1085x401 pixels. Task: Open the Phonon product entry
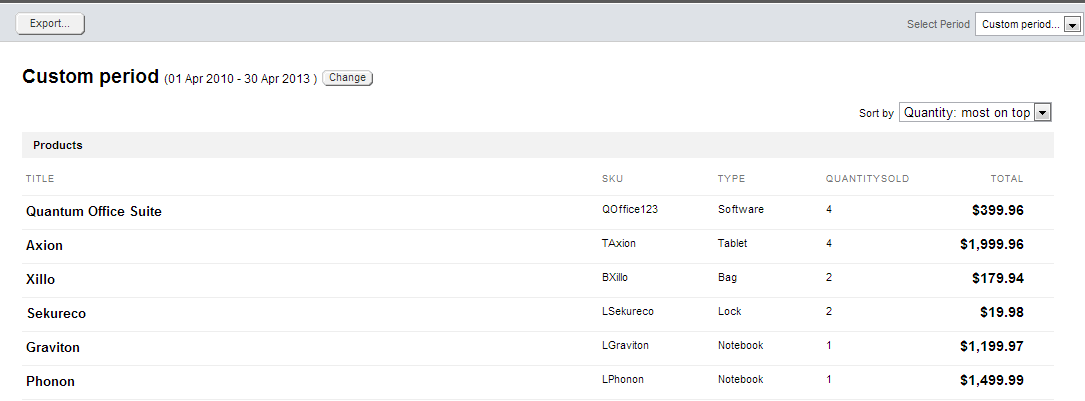[50, 382]
